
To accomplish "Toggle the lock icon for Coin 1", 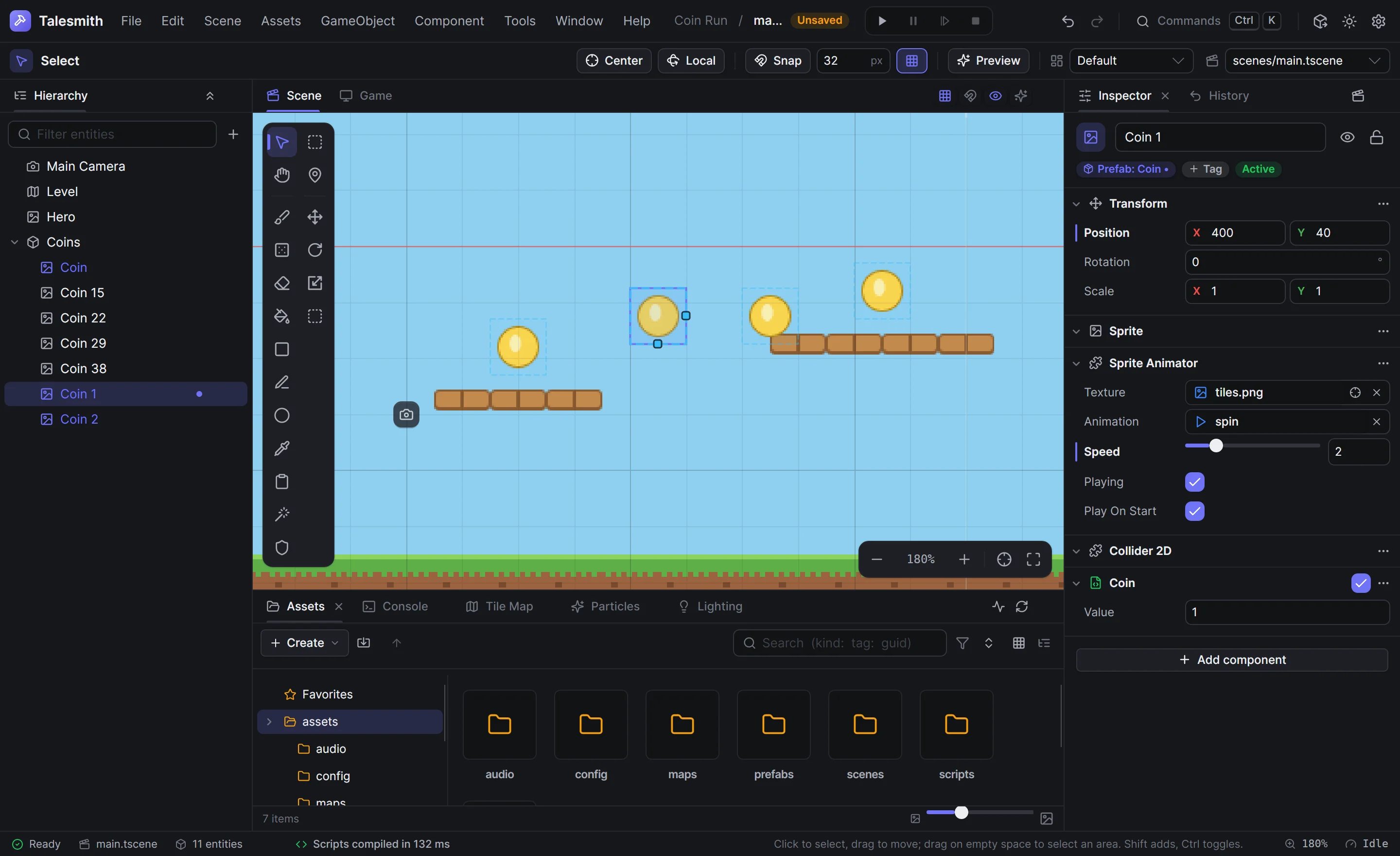I will [1376, 137].
